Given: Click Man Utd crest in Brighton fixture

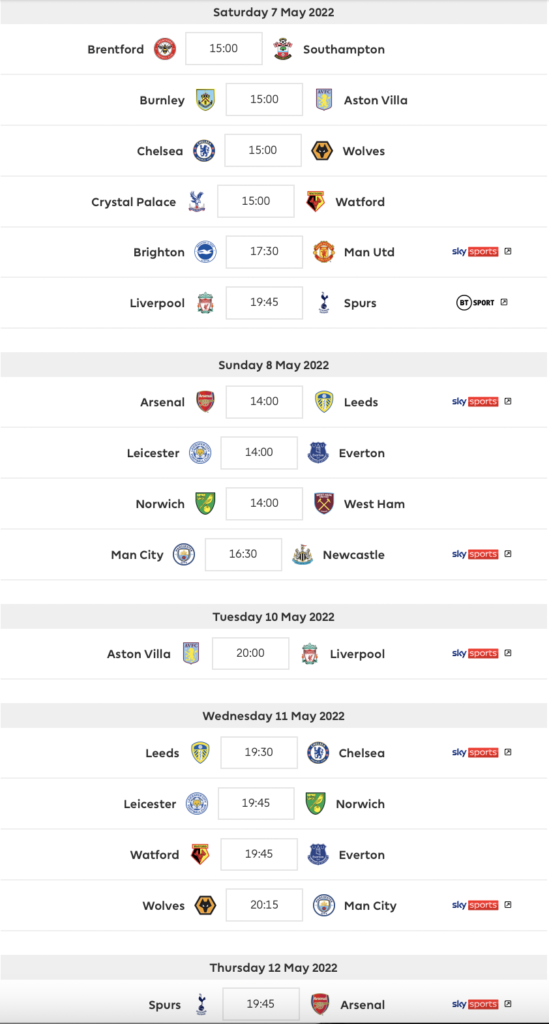Looking at the screenshot, I should click(324, 252).
